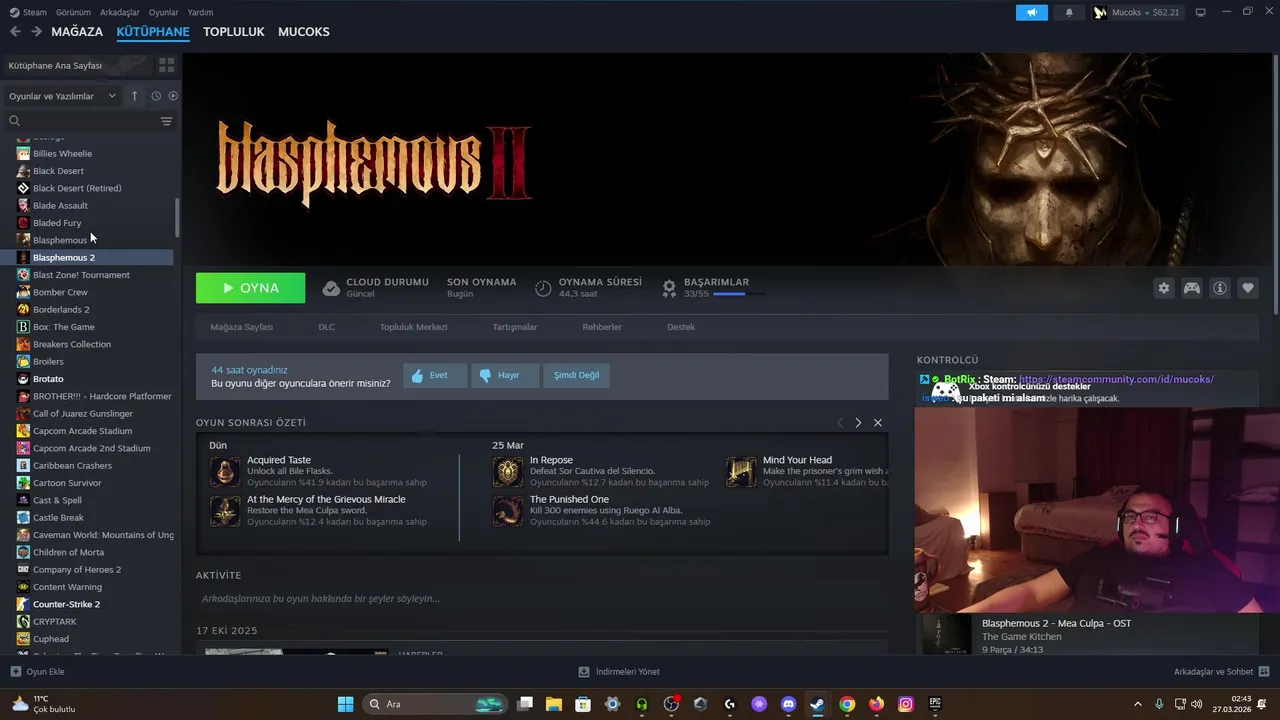The width and height of the screenshot is (1280, 720).
Task: Open Tartışmalar discussions
Action: (x=515, y=327)
